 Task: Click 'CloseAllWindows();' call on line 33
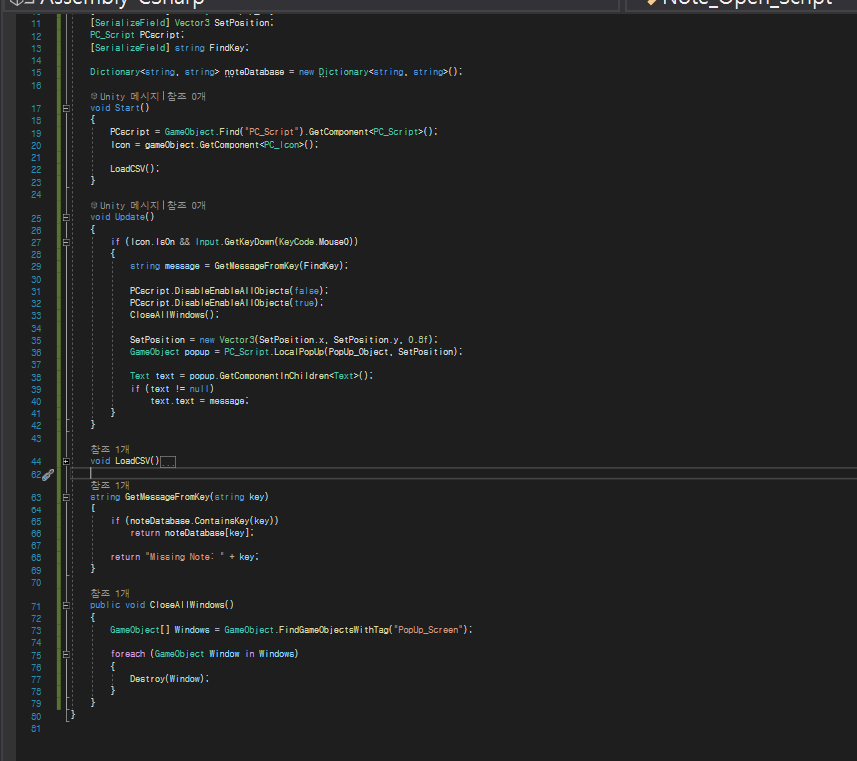point(174,315)
